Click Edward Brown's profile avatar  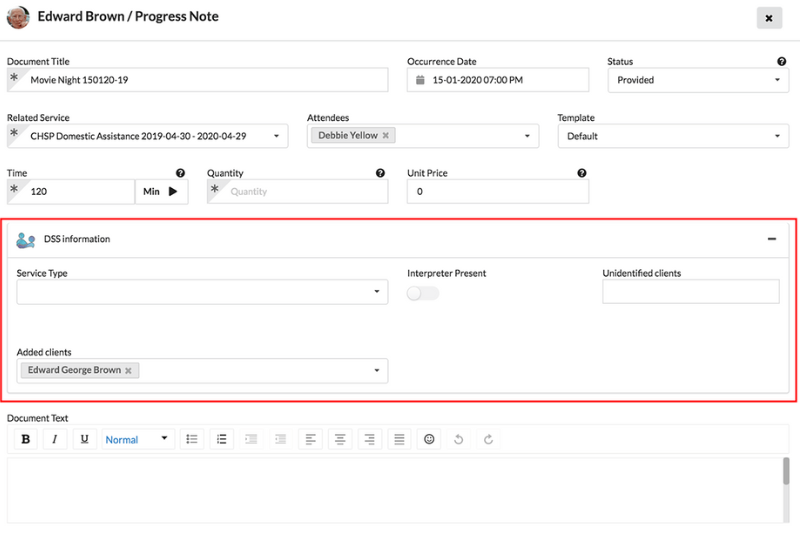pyautogui.click(x=18, y=17)
